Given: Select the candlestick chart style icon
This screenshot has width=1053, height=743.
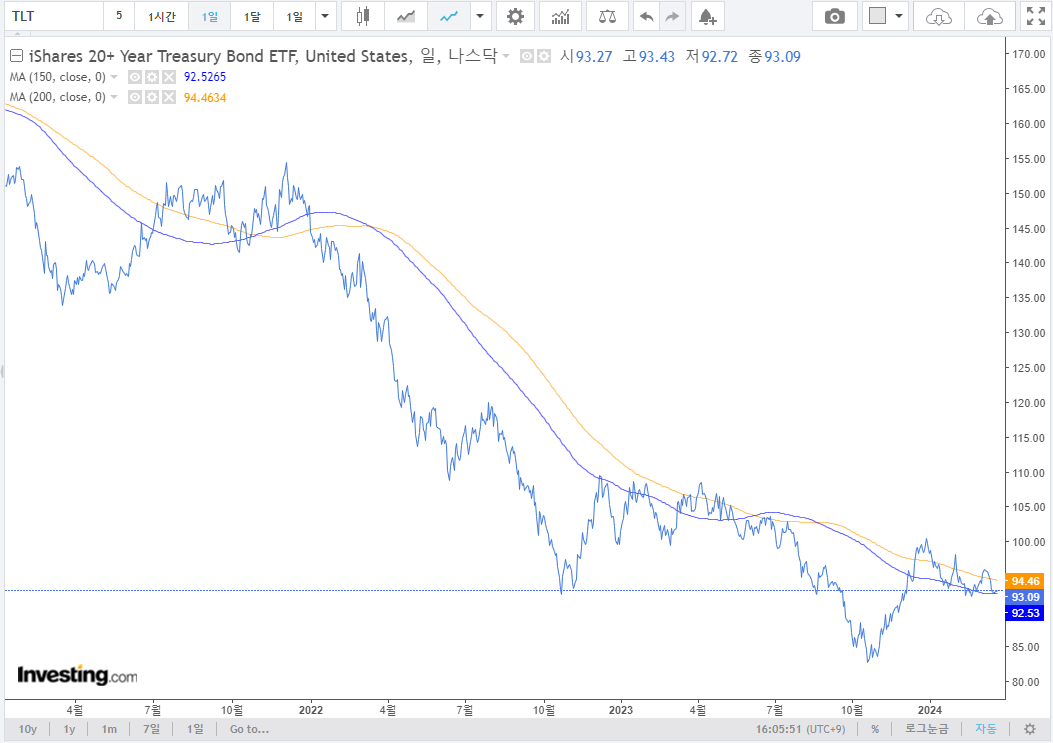Looking at the screenshot, I should click(363, 16).
